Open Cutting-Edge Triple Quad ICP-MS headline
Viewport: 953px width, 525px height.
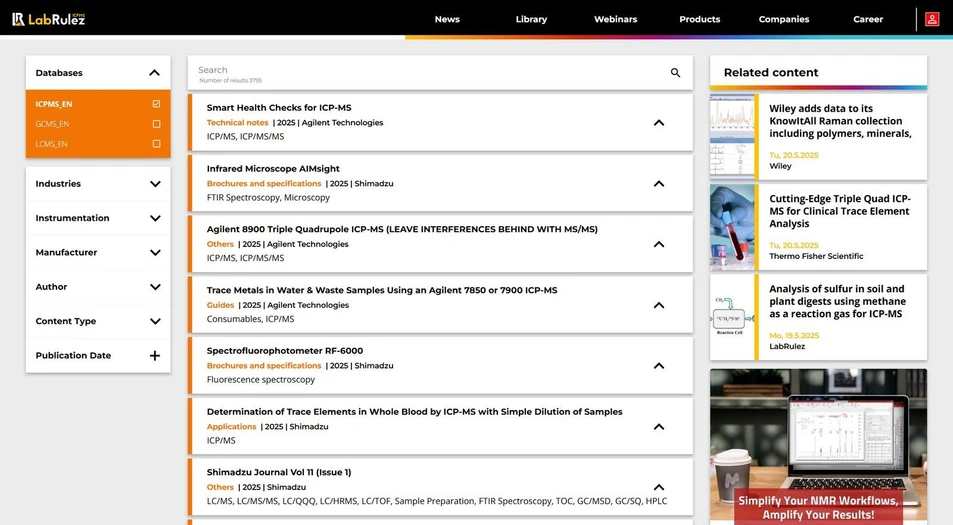[840, 211]
